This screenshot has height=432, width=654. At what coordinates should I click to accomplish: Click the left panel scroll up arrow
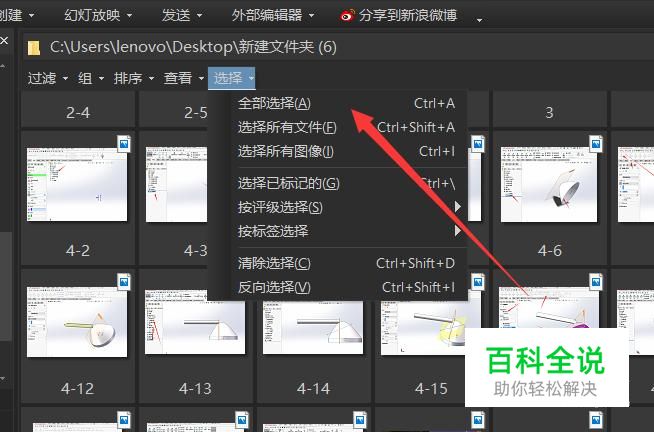click(3, 66)
